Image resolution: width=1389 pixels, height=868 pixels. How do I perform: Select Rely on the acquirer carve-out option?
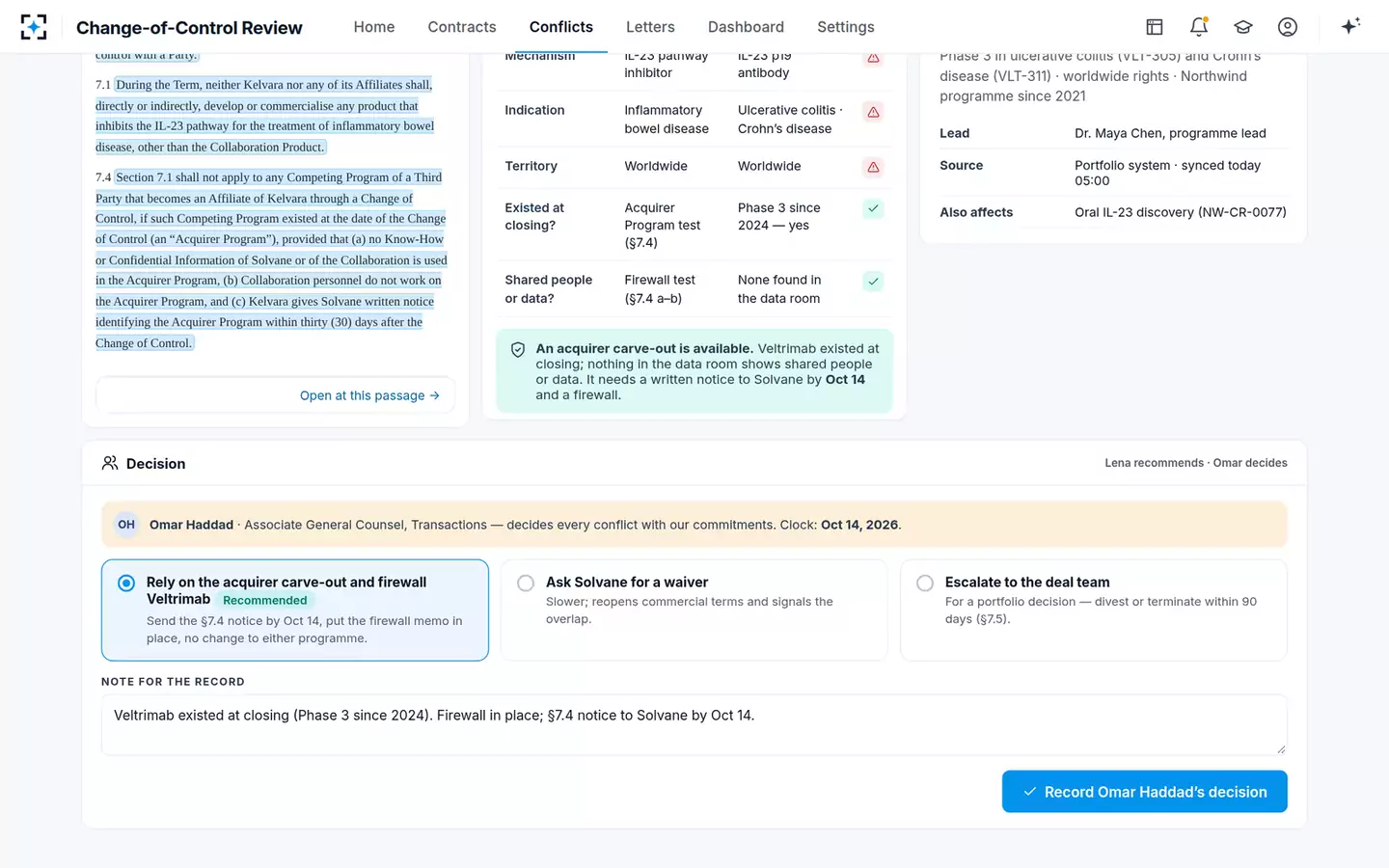point(295,610)
